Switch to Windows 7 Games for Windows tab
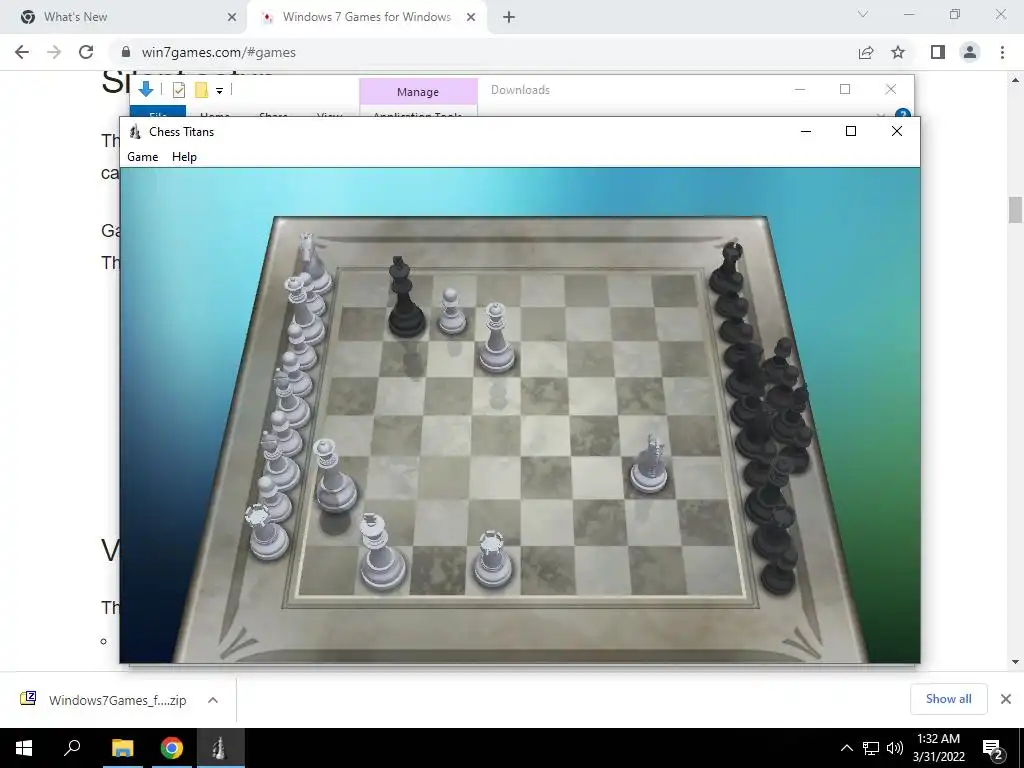The width and height of the screenshot is (1024, 768). click(366, 17)
